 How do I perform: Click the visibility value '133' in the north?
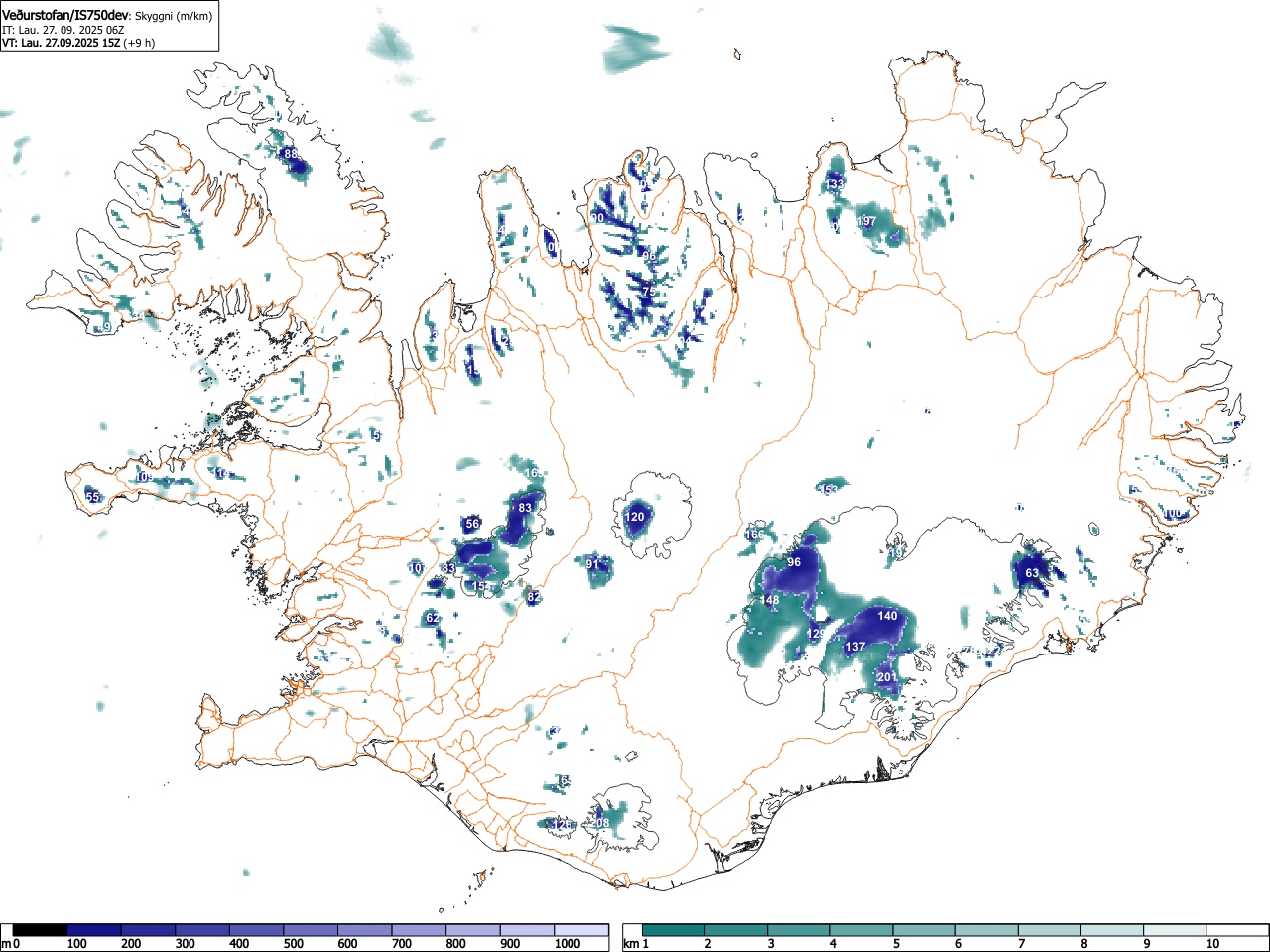tap(836, 184)
